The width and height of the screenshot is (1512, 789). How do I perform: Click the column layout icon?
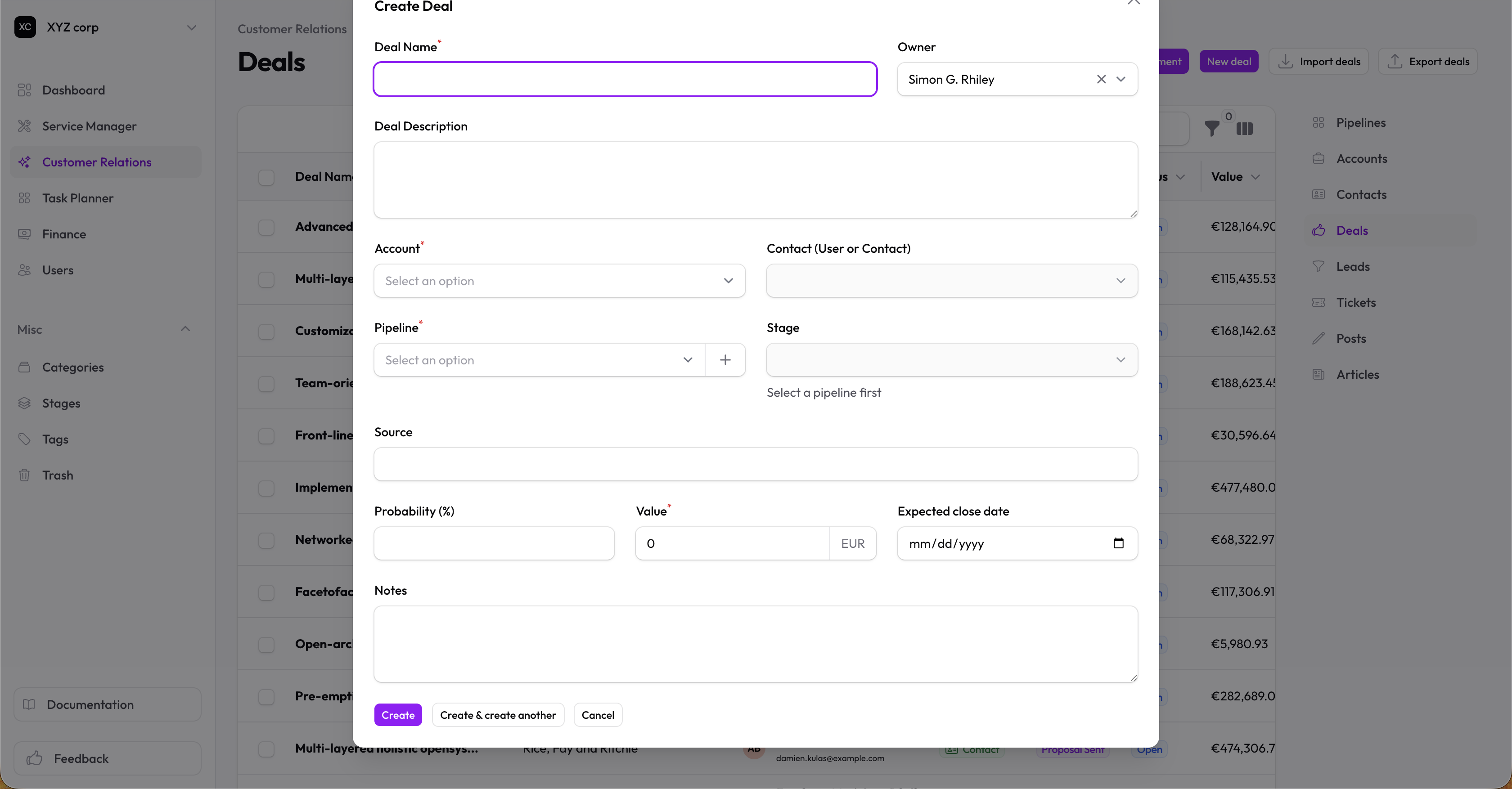[x=1244, y=129]
